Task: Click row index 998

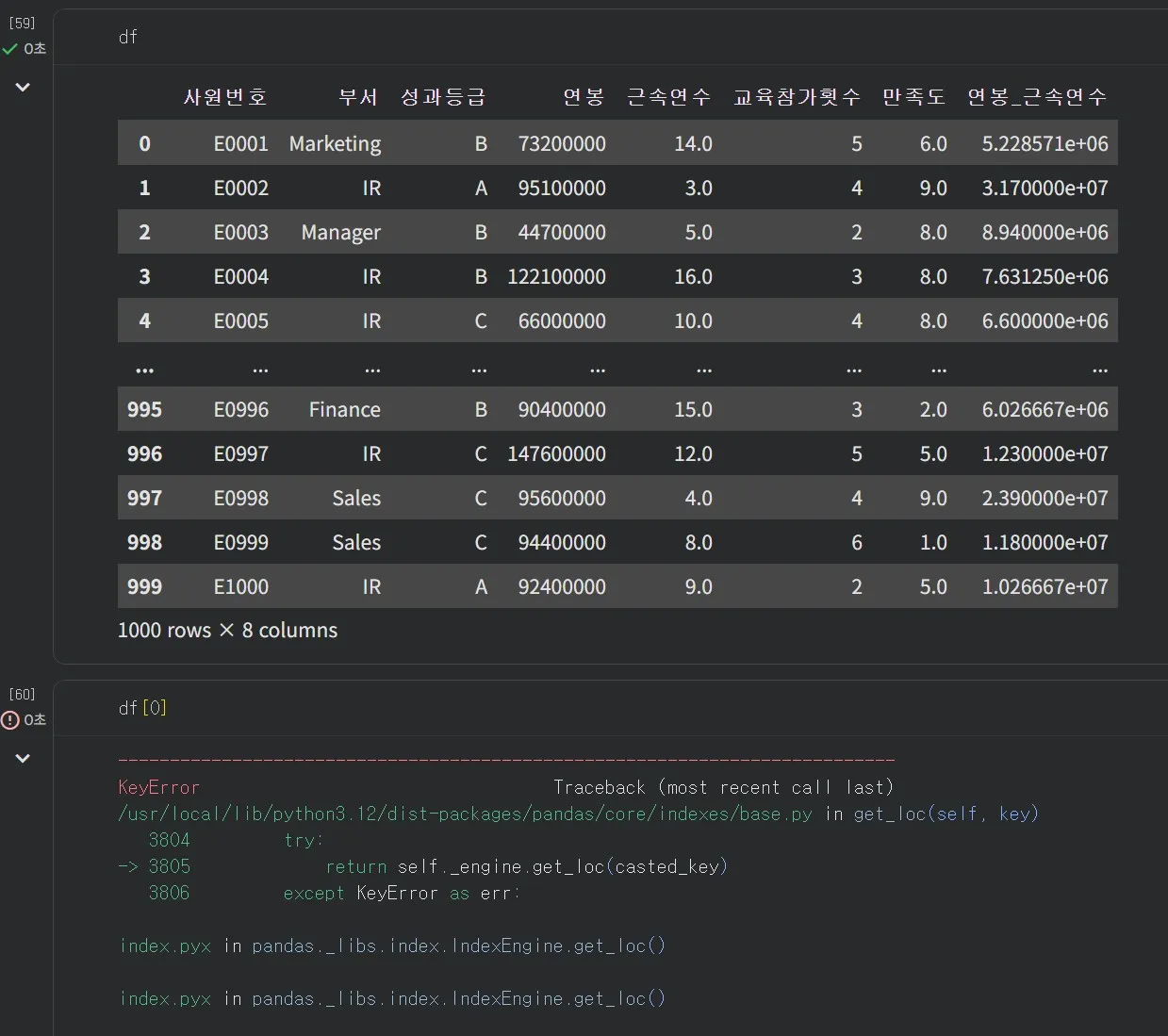Action: point(144,542)
